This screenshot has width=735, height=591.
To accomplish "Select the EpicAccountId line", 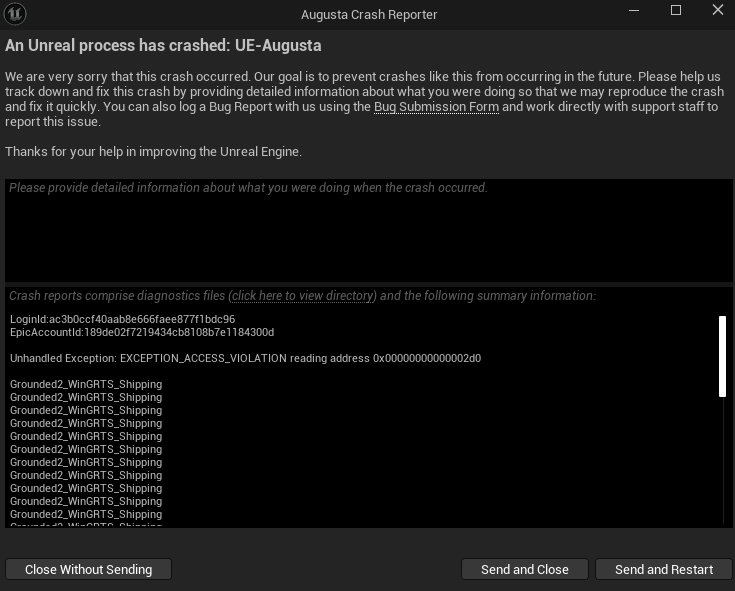I will coord(142,332).
